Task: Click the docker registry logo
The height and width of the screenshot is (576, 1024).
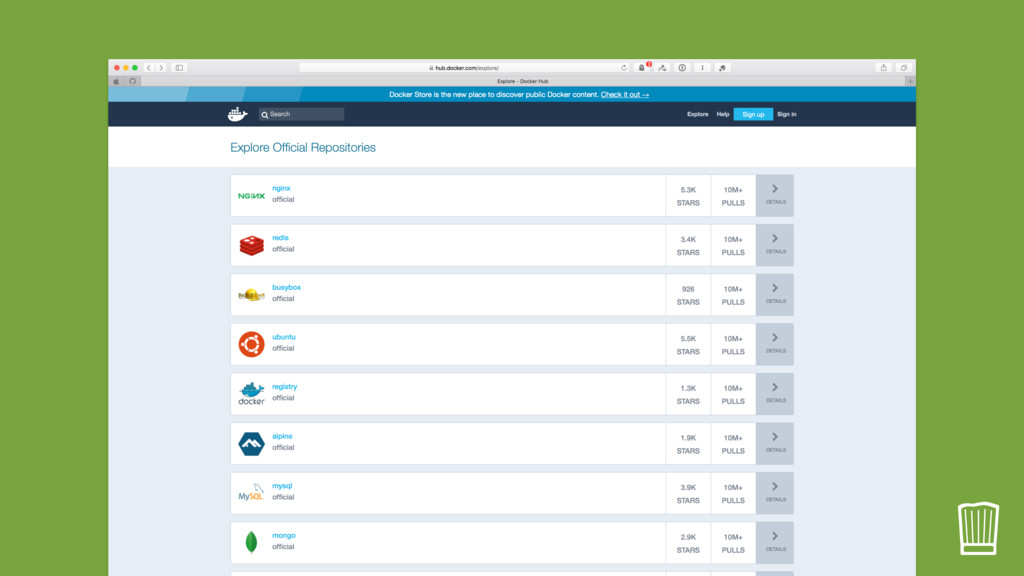Action: point(251,394)
